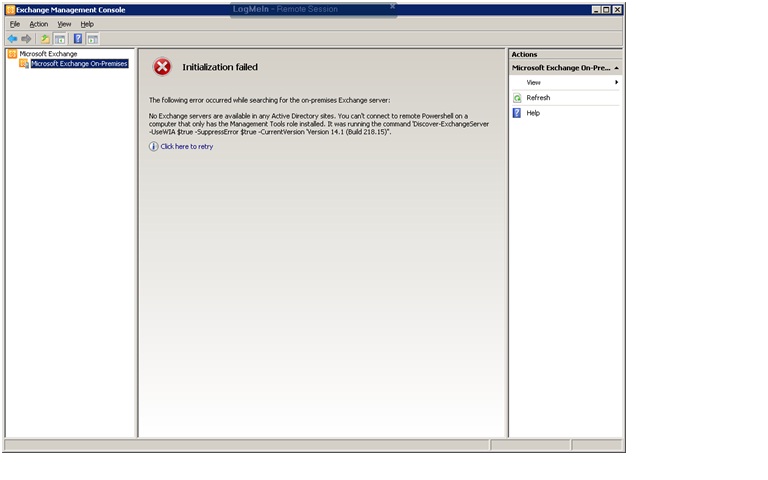Viewport: 768px width, 480px height.
Task: Open the View menu in menu bar
Action: click(64, 24)
